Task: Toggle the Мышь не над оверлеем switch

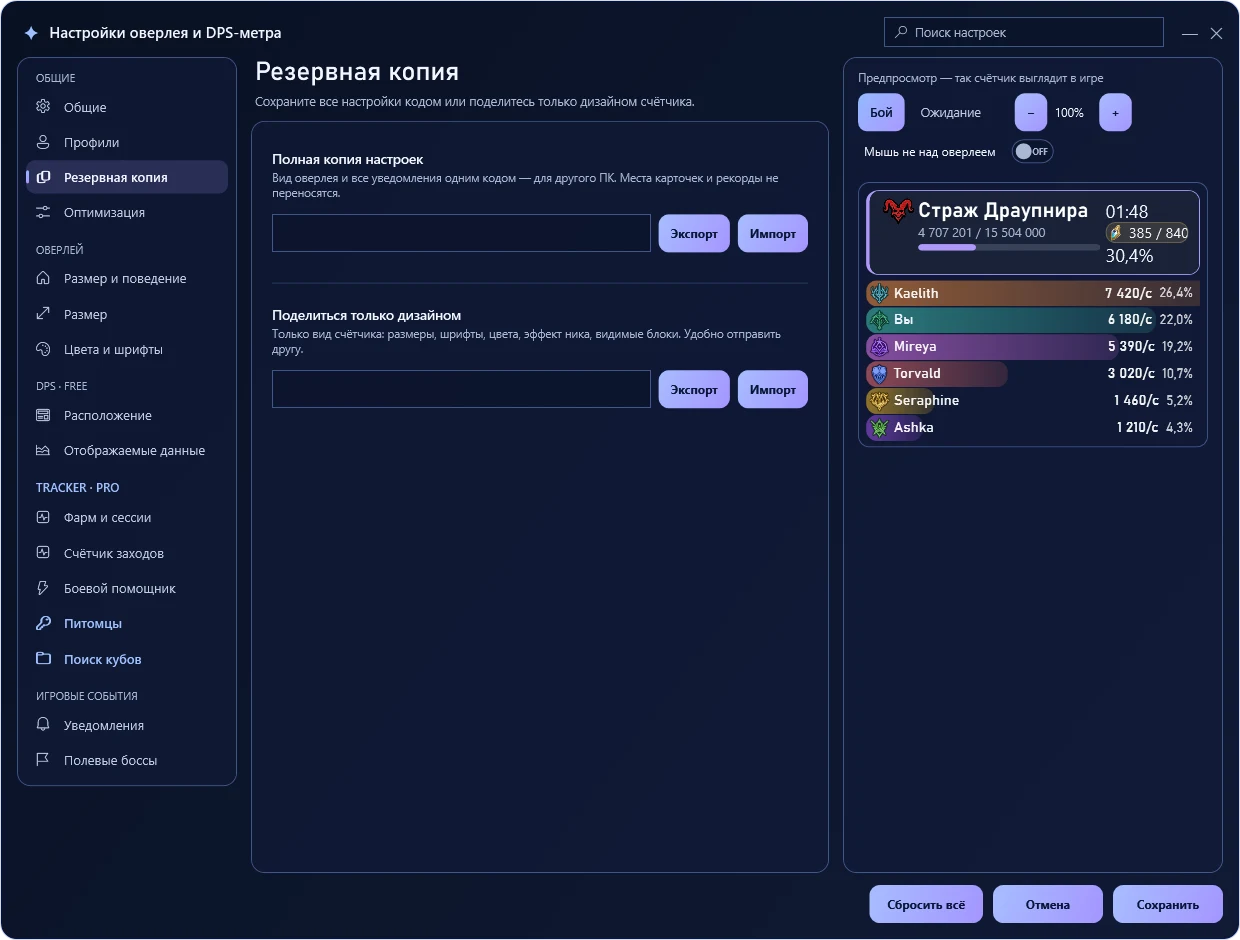Action: (x=1032, y=152)
